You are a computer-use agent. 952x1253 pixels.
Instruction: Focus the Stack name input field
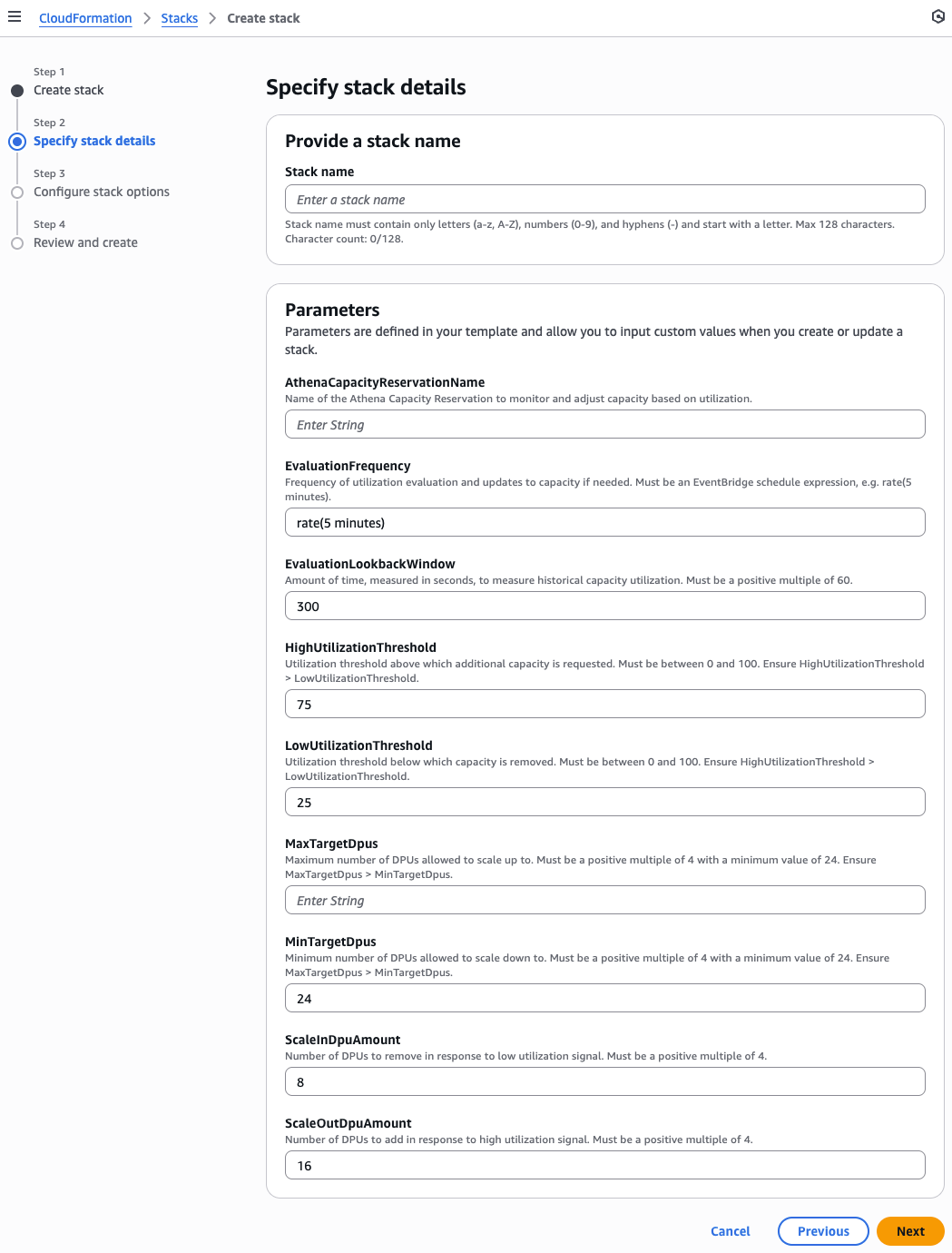coord(604,199)
